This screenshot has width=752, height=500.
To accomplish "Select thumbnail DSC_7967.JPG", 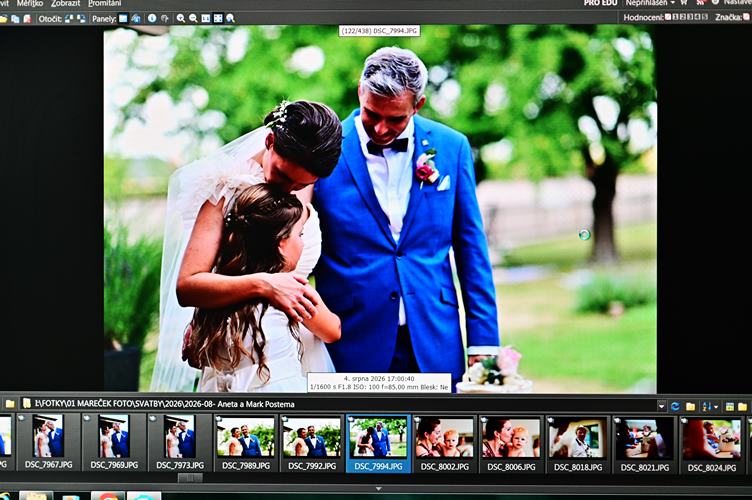I will pos(48,443).
